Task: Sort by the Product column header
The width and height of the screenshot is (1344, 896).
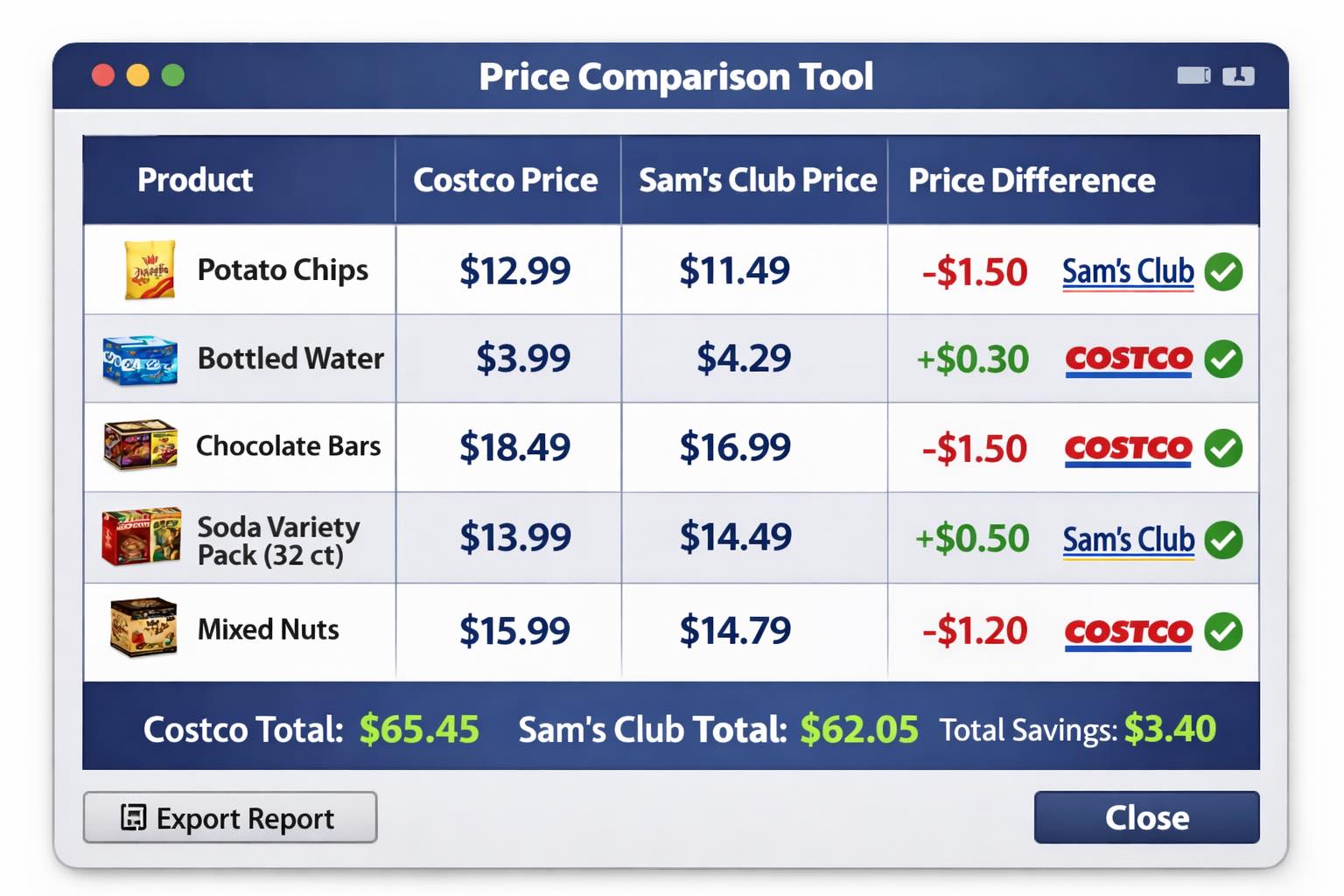Action: pyautogui.click(x=195, y=180)
